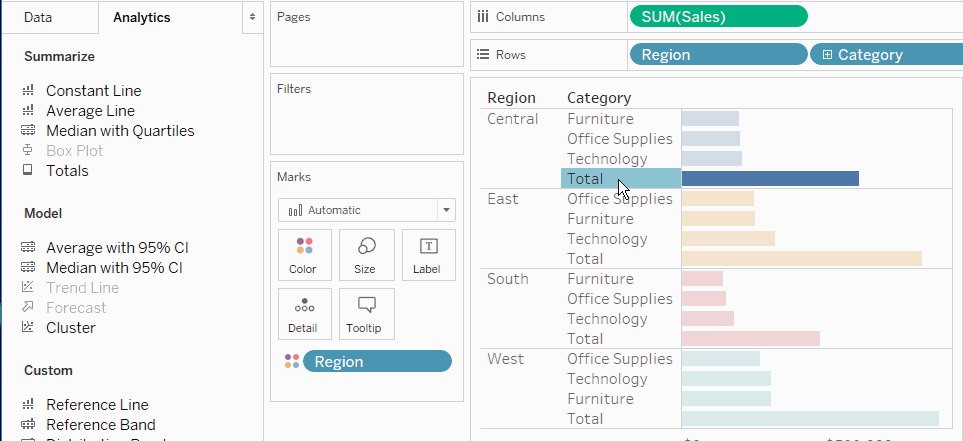Viewport: 963px width, 441px height.
Task: Click the Region color pill in Marks
Action: point(377,362)
